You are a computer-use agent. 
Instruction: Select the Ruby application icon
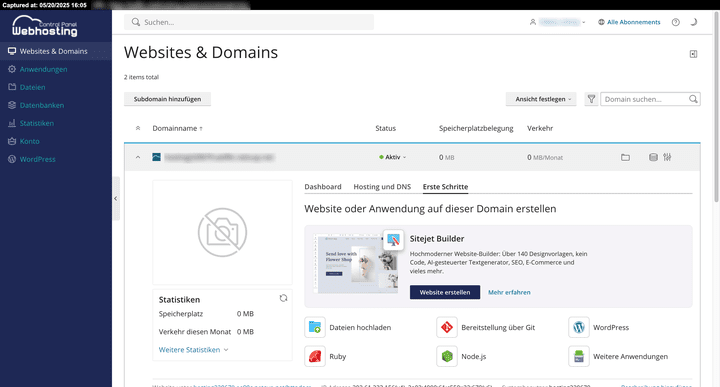tap(315, 356)
